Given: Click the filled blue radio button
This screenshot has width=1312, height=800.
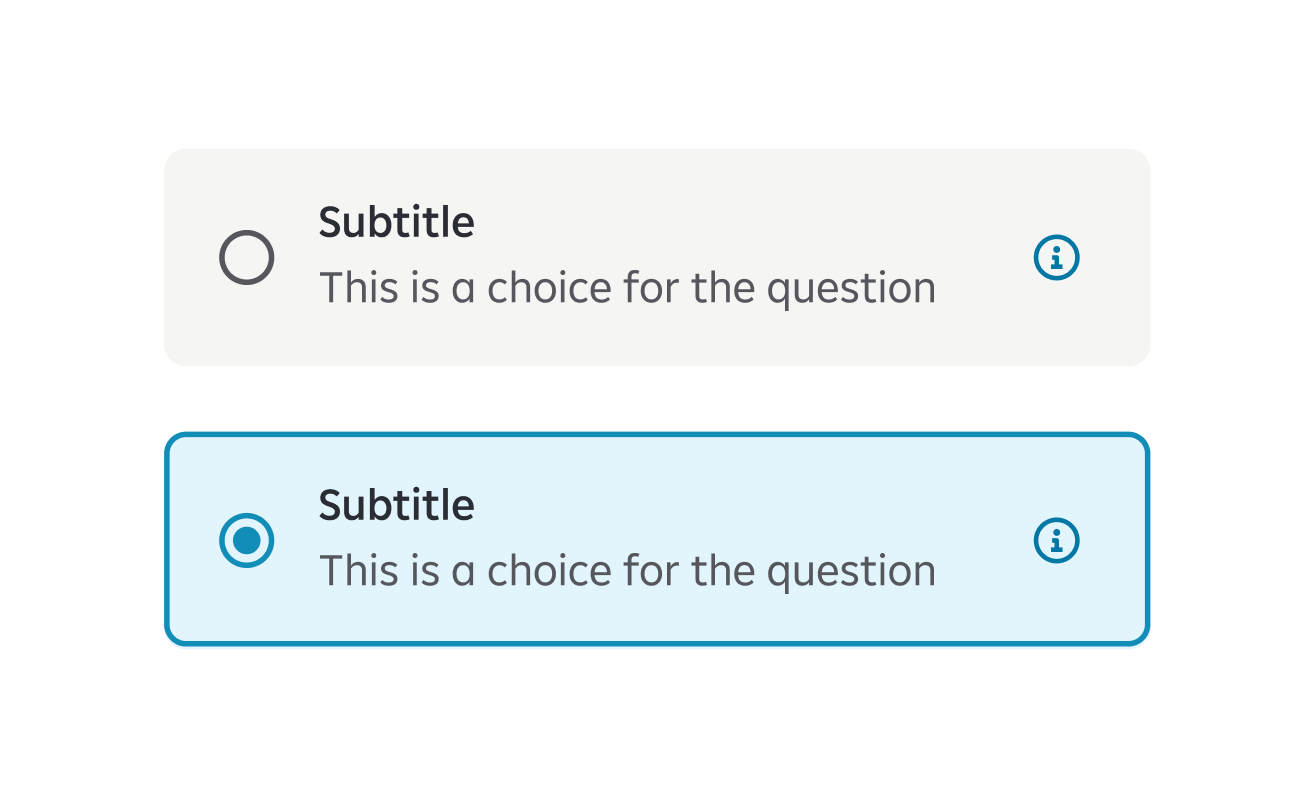Looking at the screenshot, I should (x=246, y=540).
